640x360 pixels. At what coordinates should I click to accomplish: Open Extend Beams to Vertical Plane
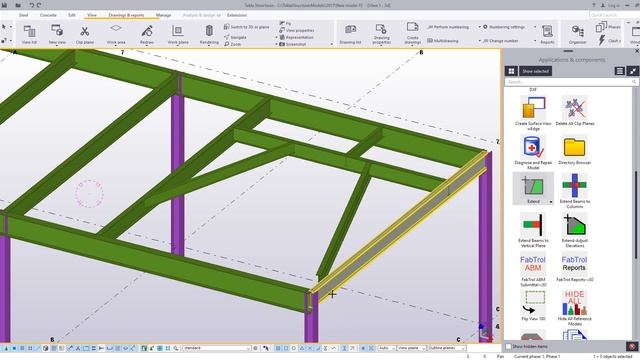(533, 230)
